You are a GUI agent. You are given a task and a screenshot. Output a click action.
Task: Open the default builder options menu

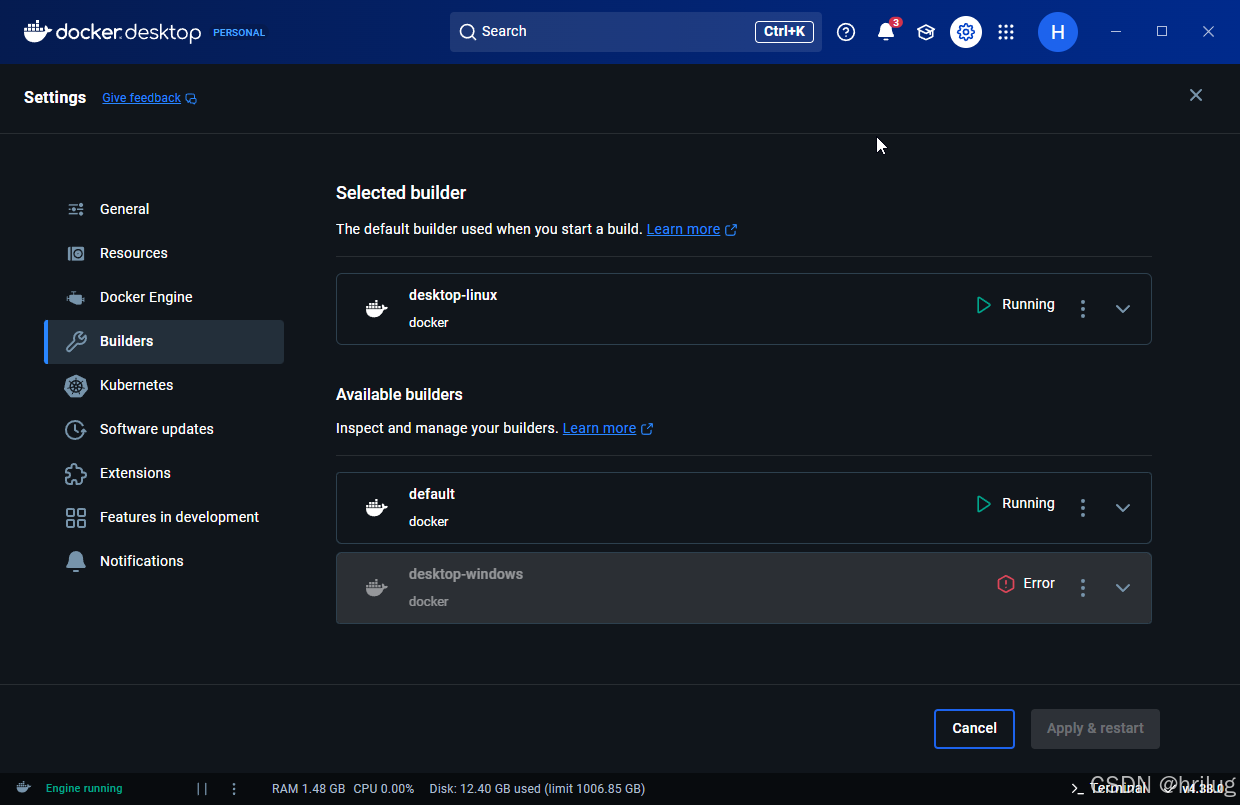pyautogui.click(x=1083, y=508)
